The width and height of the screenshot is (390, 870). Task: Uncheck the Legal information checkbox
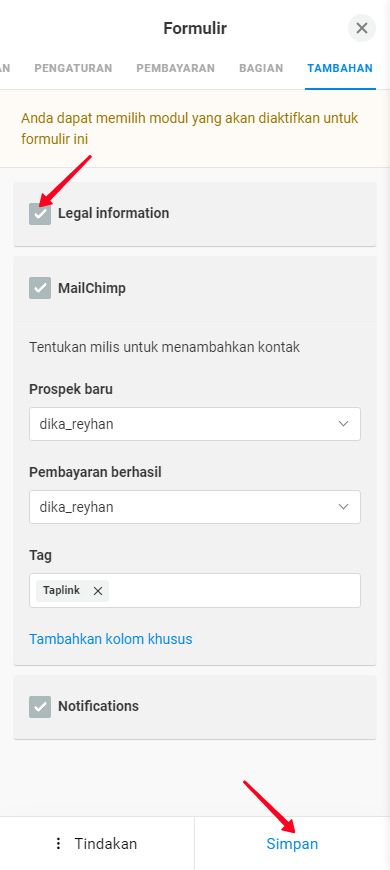(x=40, y=214)
